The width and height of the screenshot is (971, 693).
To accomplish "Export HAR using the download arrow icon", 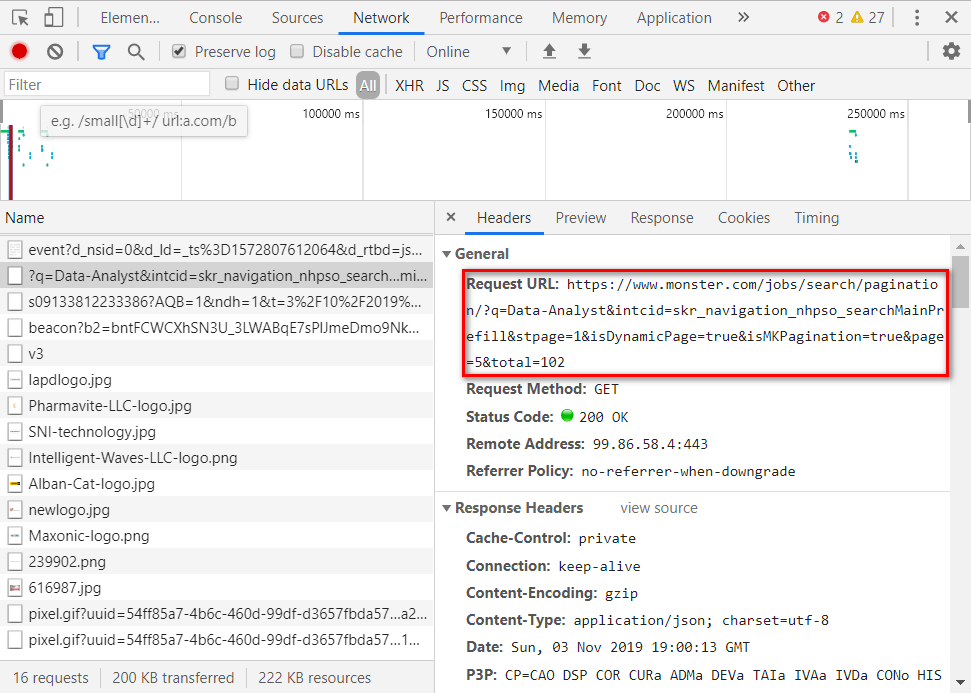I will click(584, 51).
